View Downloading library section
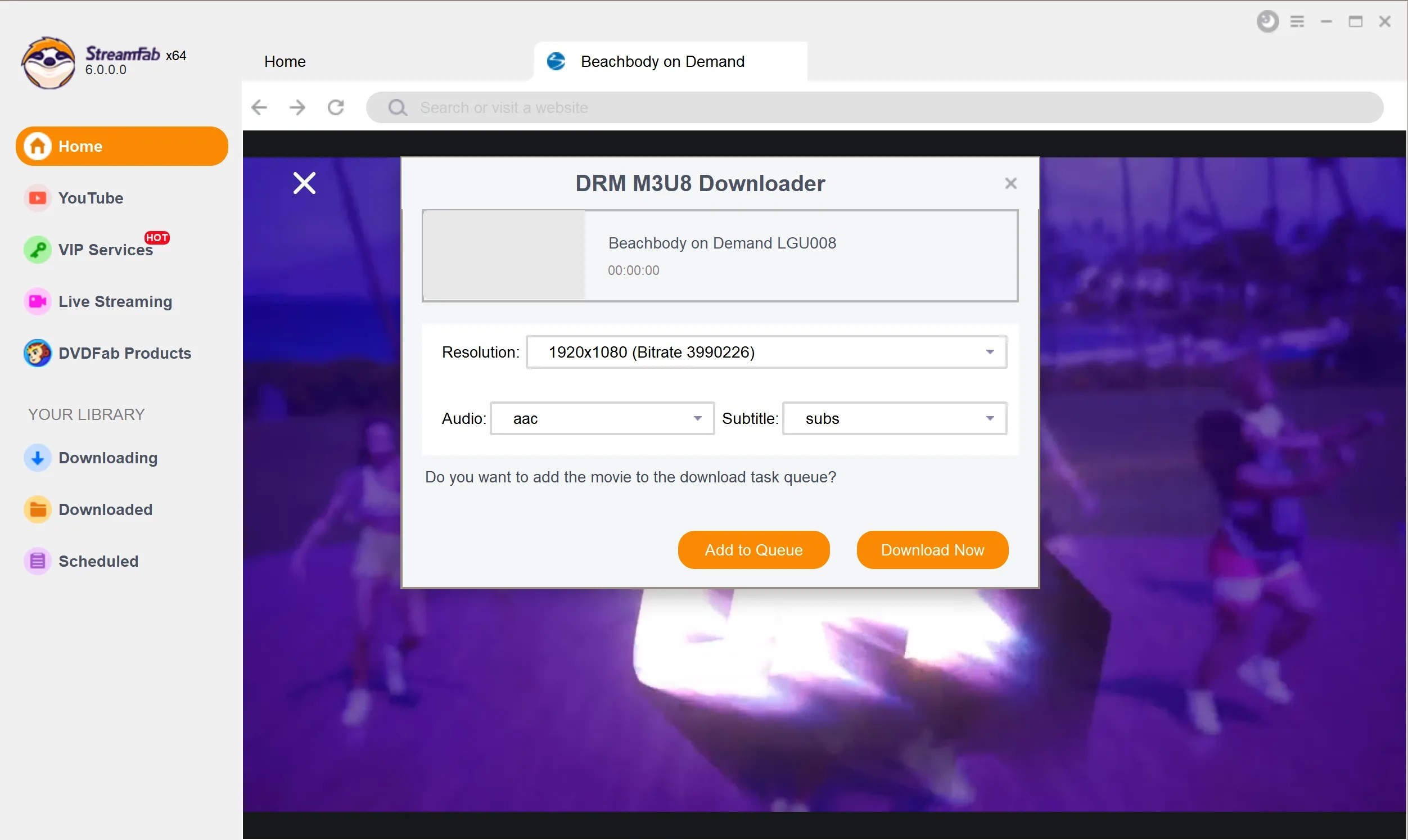This screenshot has width=1408, height=840. (107, 457)
